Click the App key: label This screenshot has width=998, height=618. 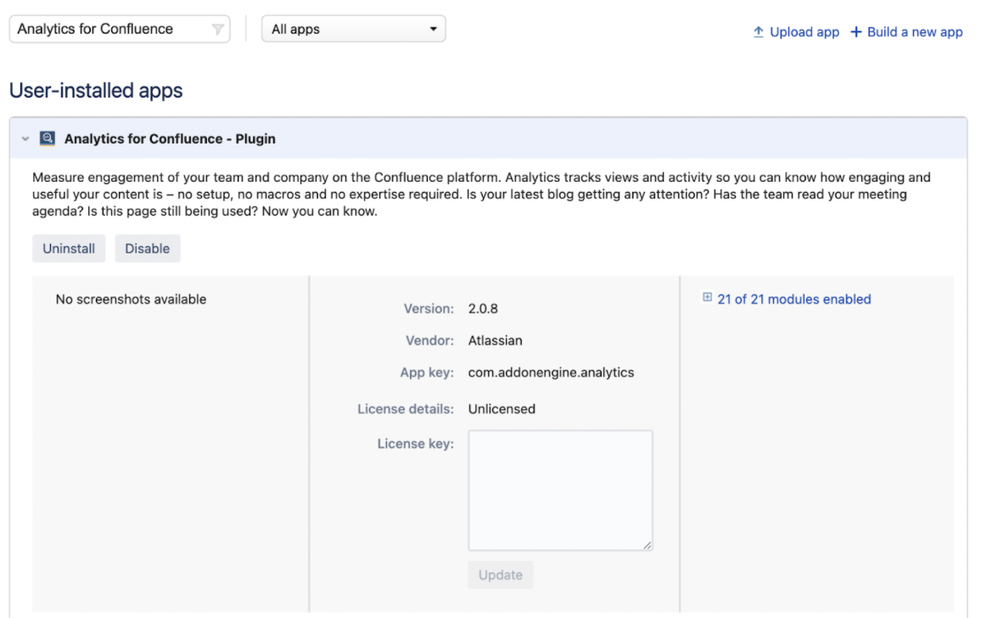[x=427, y=372]
